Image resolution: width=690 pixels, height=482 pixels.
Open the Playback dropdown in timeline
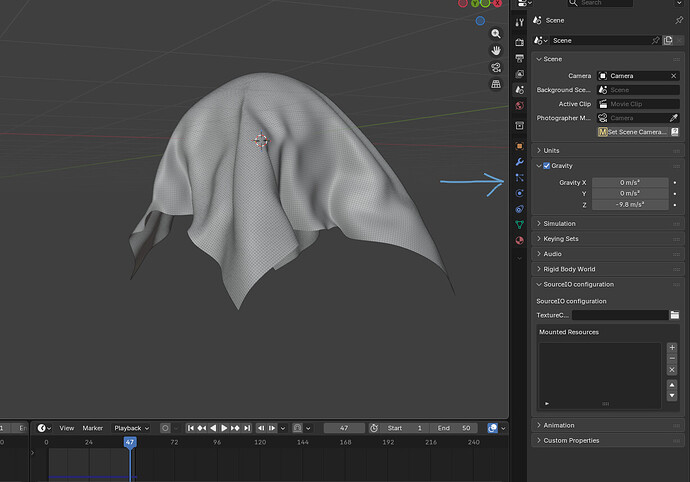point(131,428)
